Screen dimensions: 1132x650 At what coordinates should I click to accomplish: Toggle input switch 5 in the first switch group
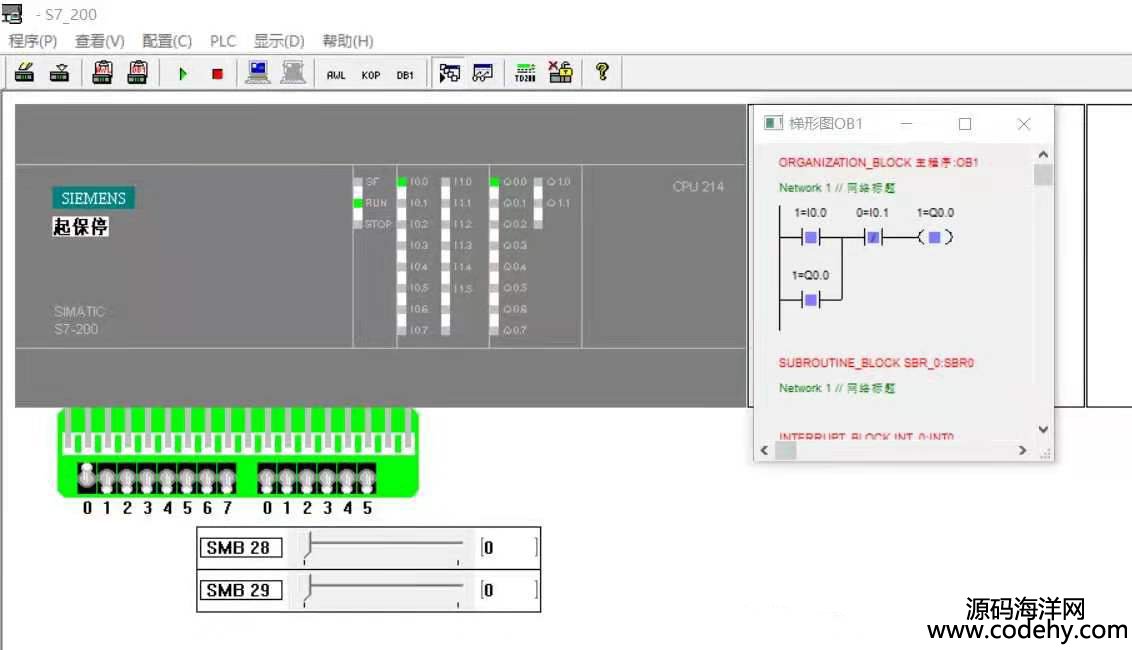(187, 477)
